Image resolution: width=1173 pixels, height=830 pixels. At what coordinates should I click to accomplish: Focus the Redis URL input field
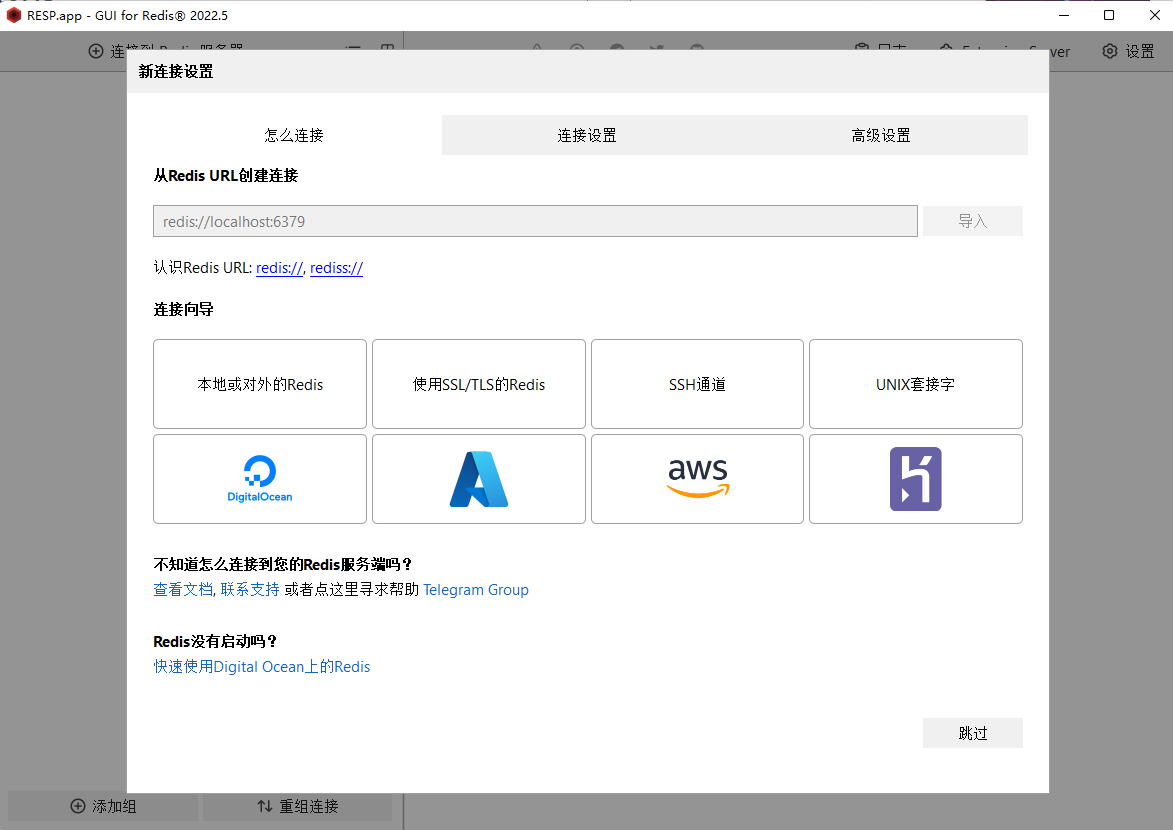[x=535, y=221]
